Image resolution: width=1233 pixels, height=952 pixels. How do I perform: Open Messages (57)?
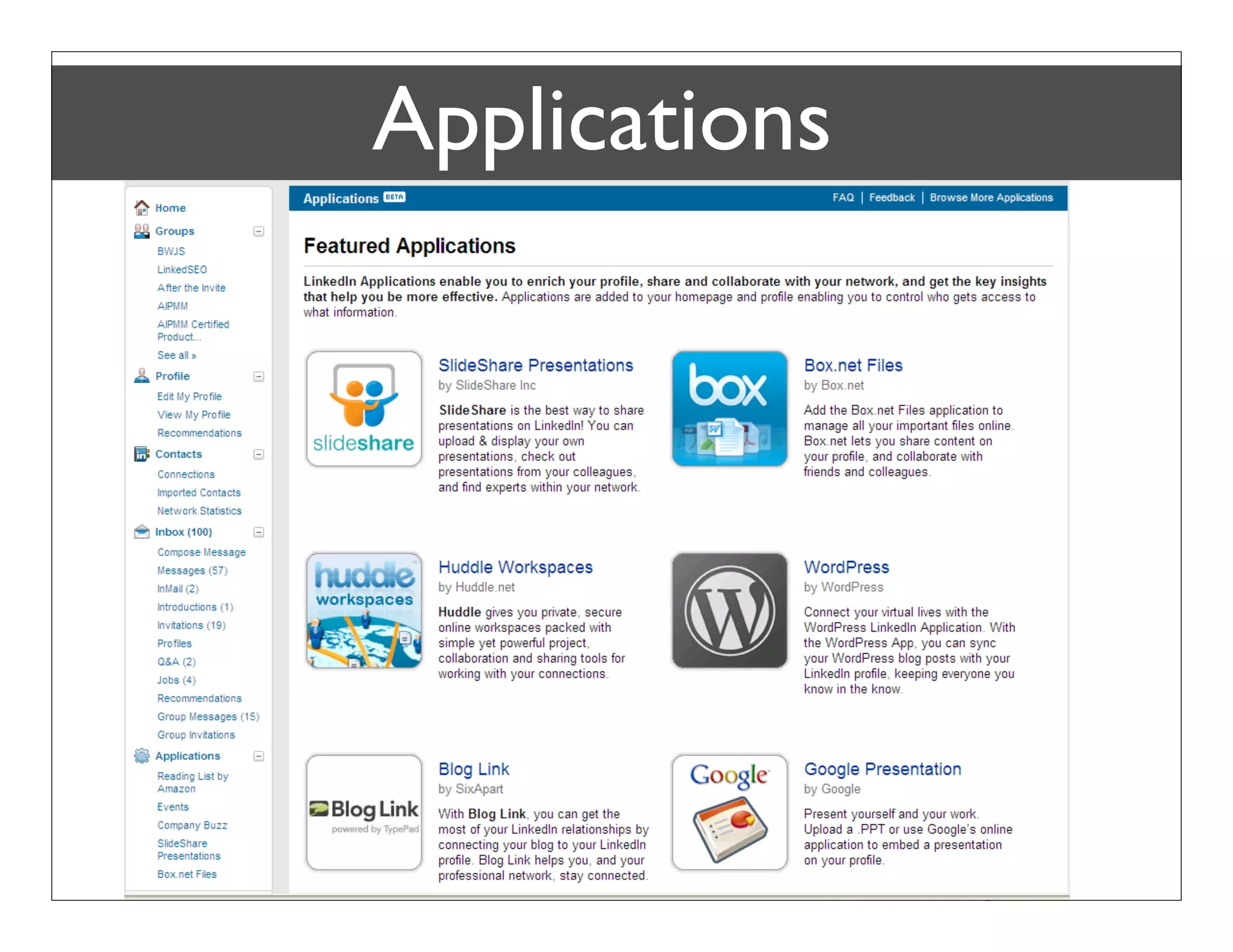[x=193, y=570]
